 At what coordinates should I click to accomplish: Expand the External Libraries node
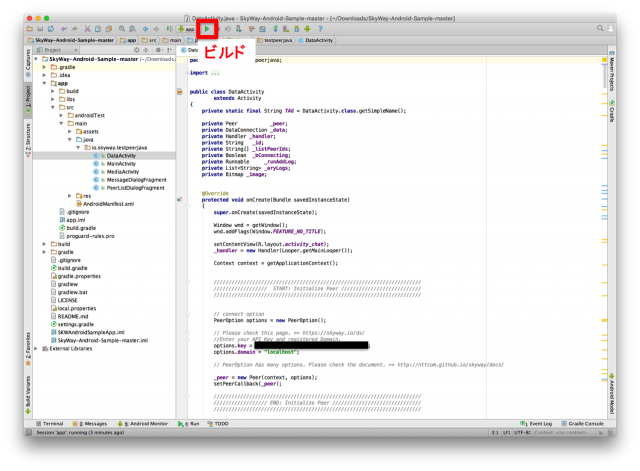pos(45,349)
